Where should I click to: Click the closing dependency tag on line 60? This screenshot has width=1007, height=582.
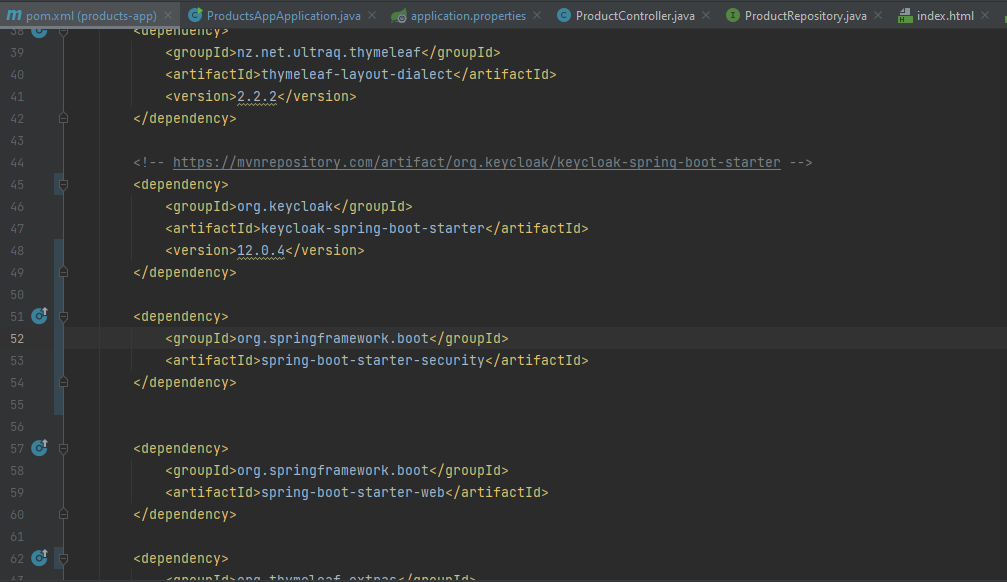[185, 514]
